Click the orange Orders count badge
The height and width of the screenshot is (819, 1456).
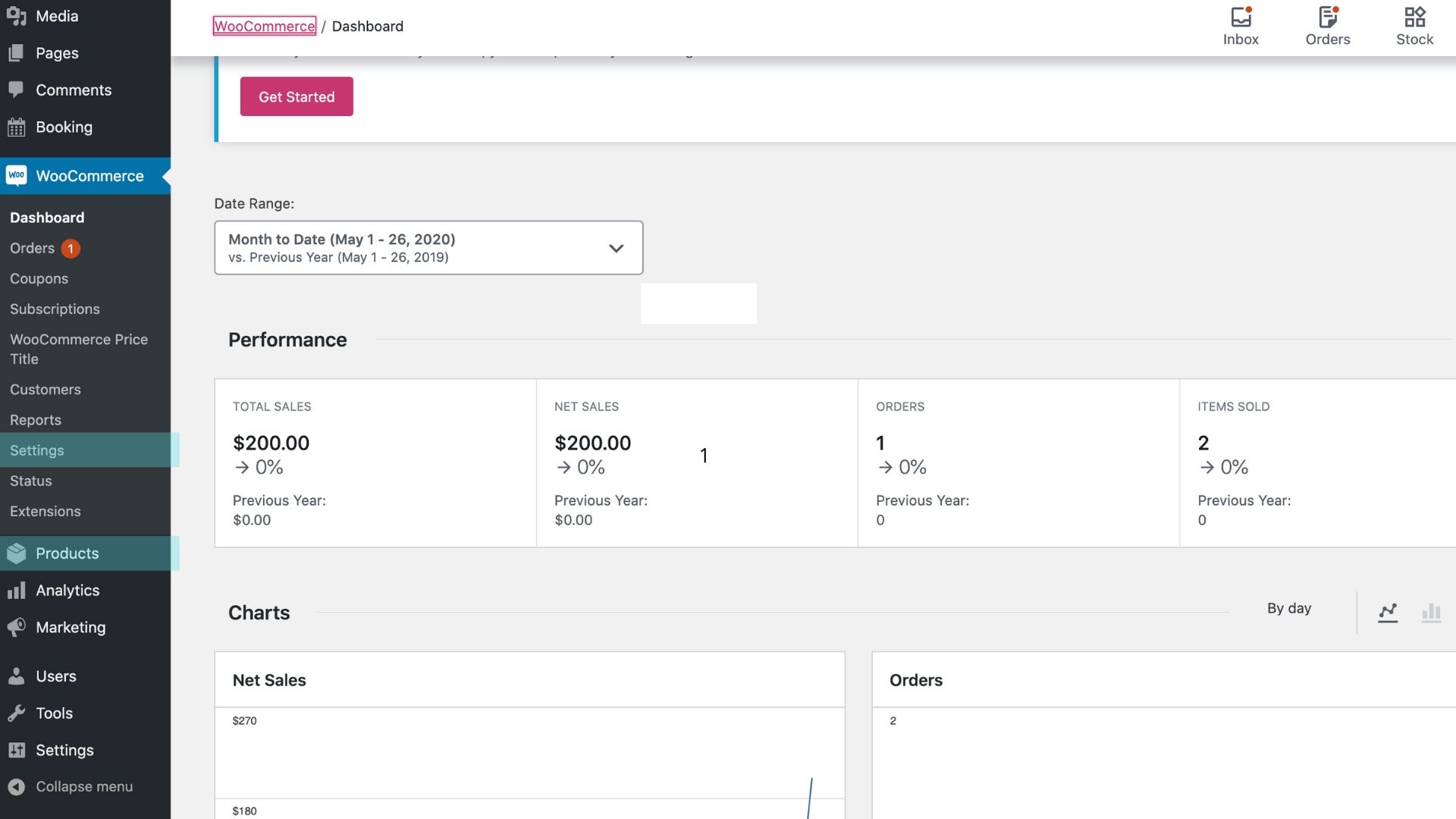(x=71, y=249)
